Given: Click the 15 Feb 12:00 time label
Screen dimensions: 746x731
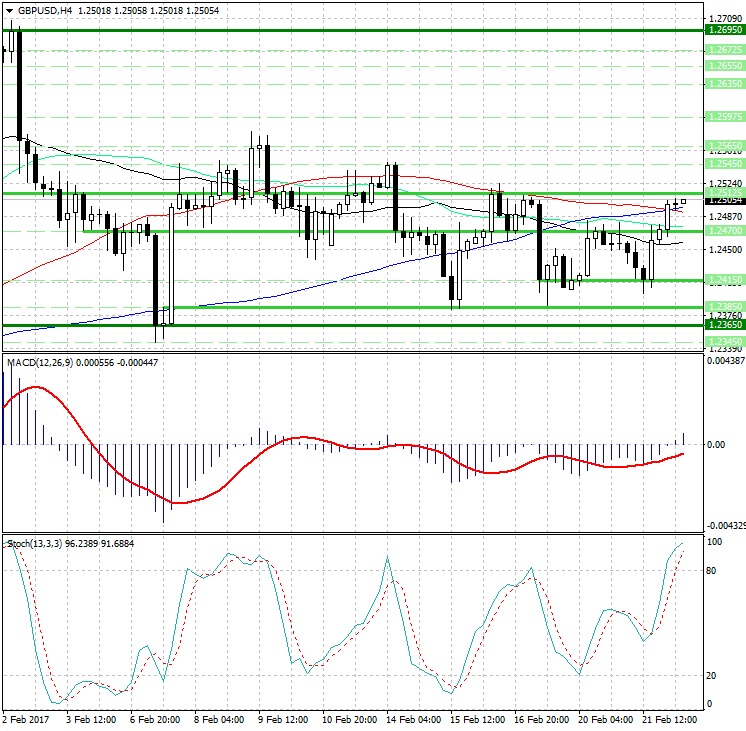Looking at the screenshot, I should (x=478, y=719).
